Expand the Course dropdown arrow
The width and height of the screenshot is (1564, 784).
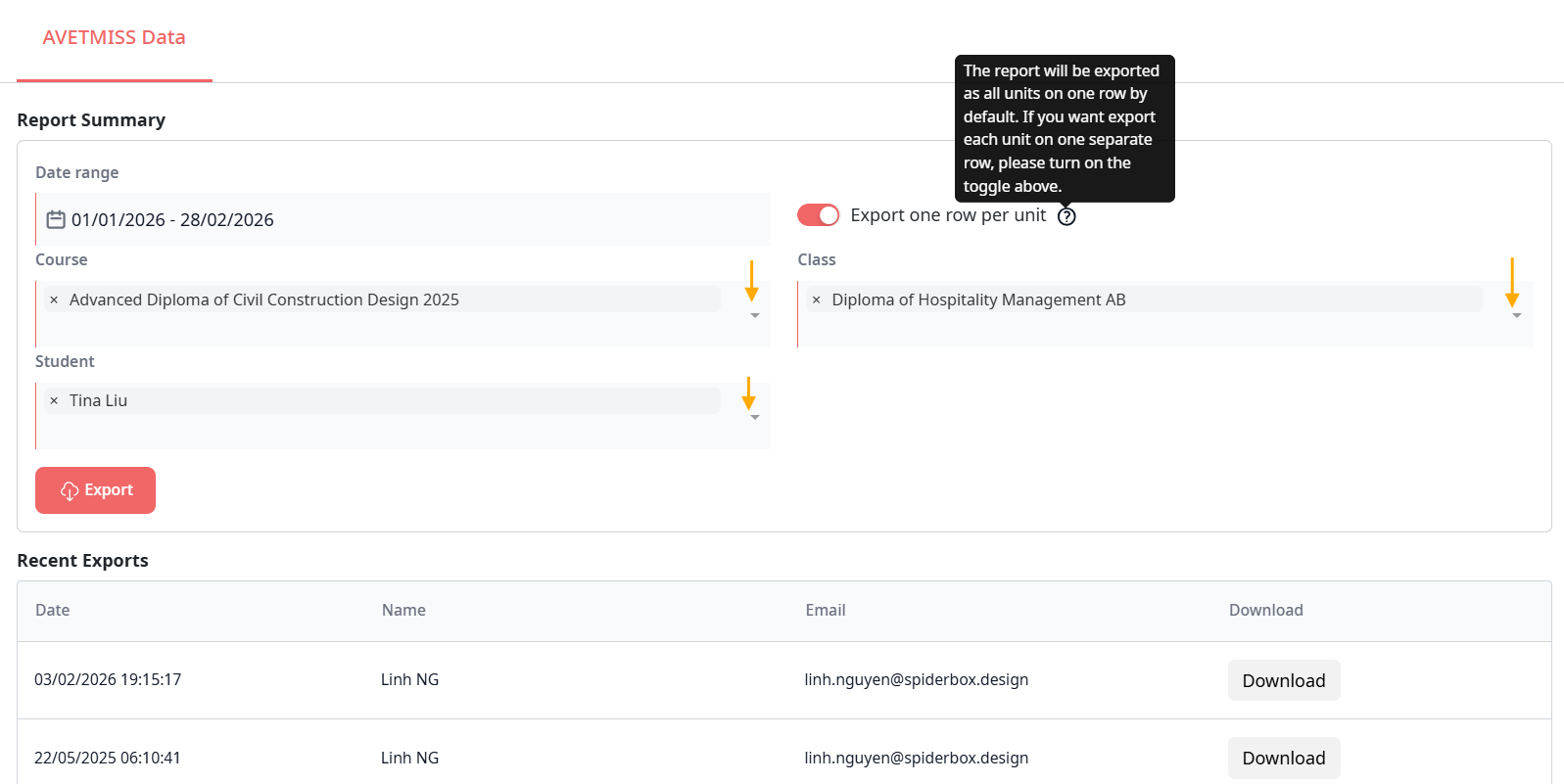(x=754, y=316)
